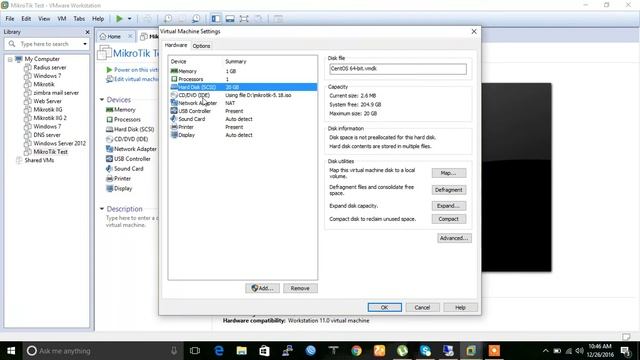Open the snapshot manager toolbar icon
This screenshot has width=640, height=360.
point(196,19)
